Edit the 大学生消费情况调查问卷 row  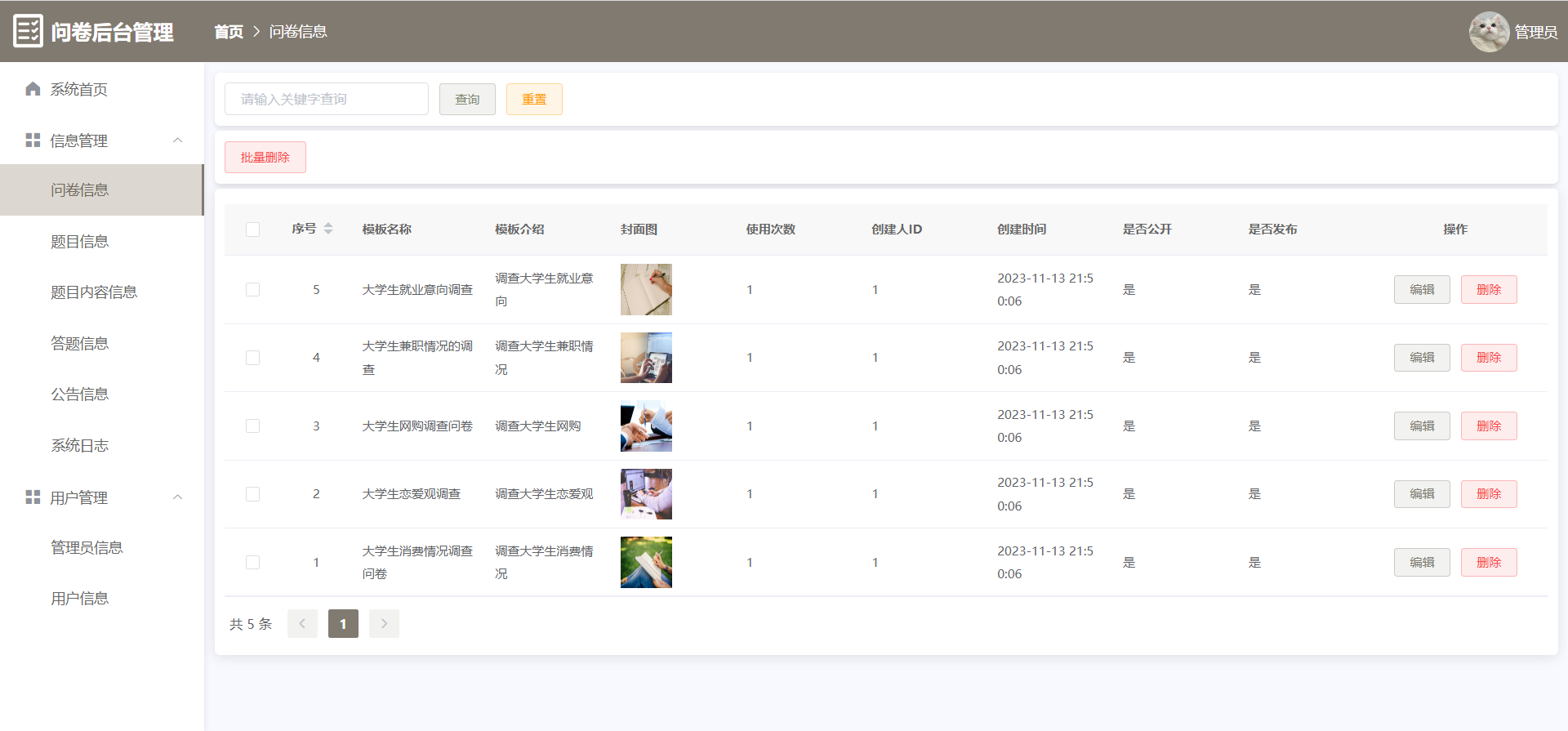pyautogui.click(x=1422, y=563)
